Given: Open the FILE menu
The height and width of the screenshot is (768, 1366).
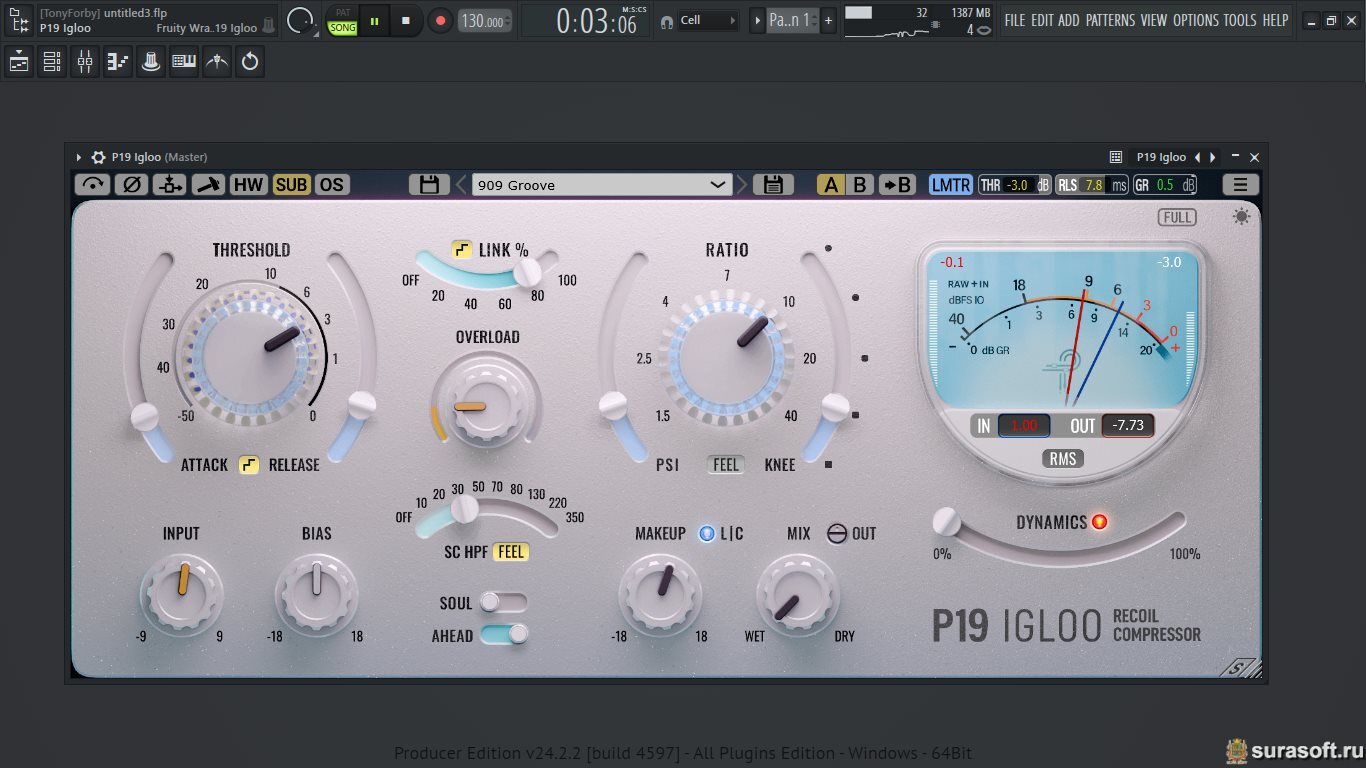Looking at the screenshot, I should 1015,20.
